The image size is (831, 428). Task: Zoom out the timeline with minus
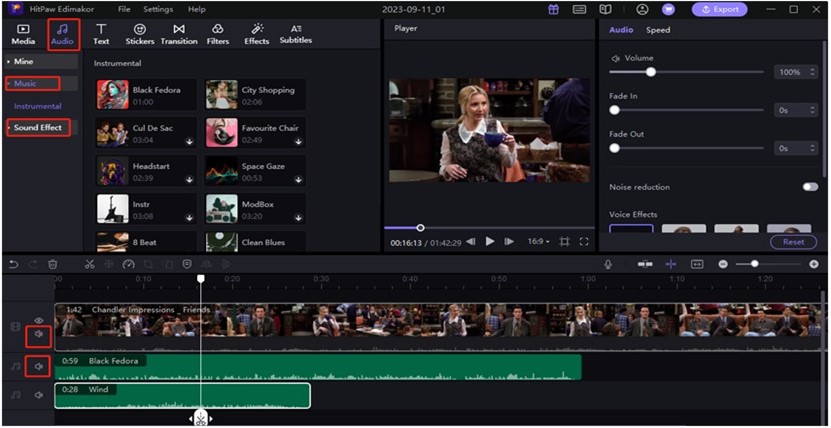pos(723,264)
